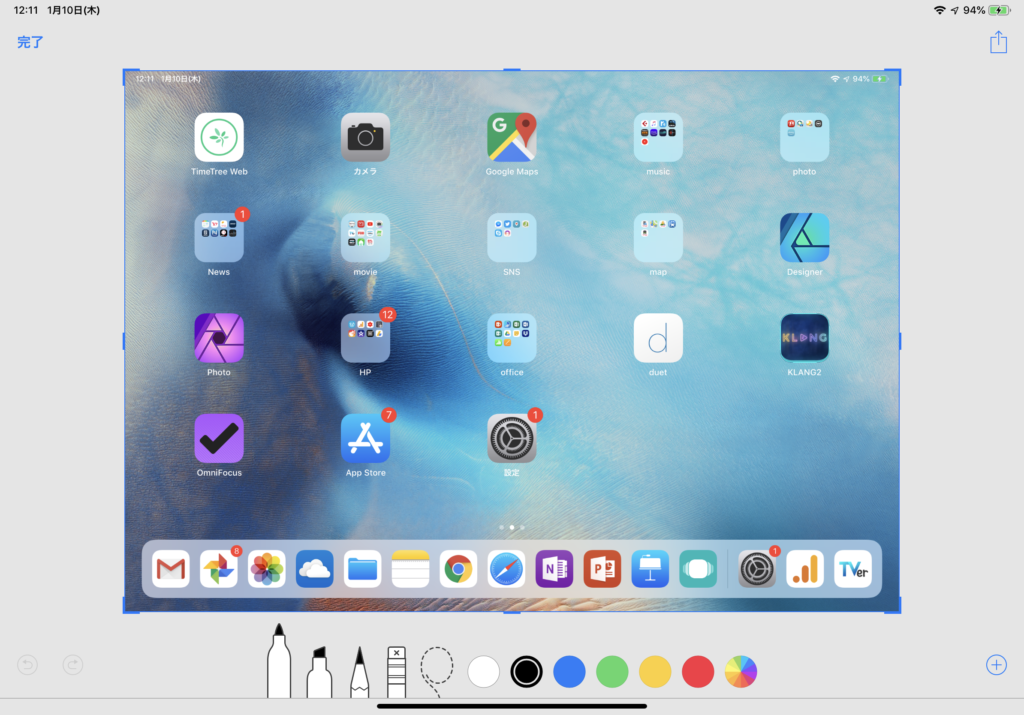Click the duet app icon
Image resolution: width=1024 pixels, height=715 pixels.
(658, 338)
